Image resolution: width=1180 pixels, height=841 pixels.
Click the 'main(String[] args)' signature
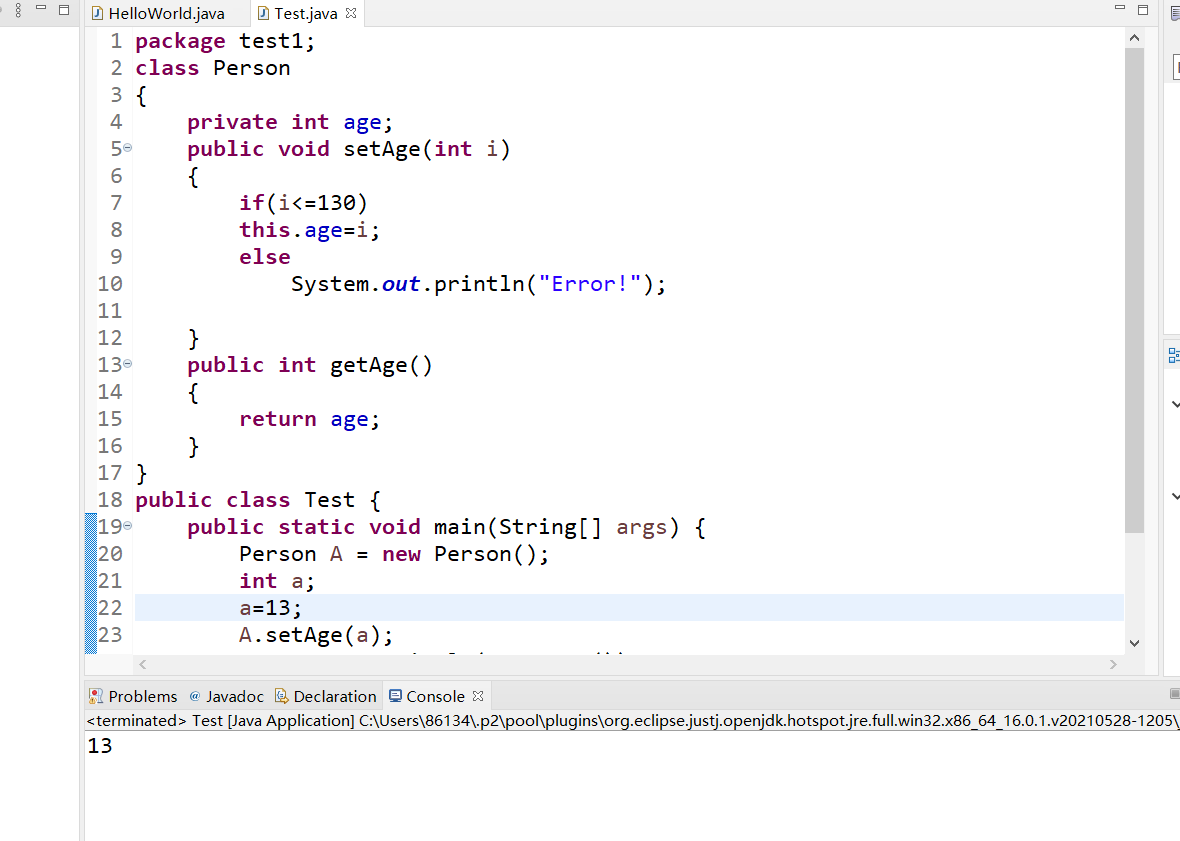(x=556, y=527)
